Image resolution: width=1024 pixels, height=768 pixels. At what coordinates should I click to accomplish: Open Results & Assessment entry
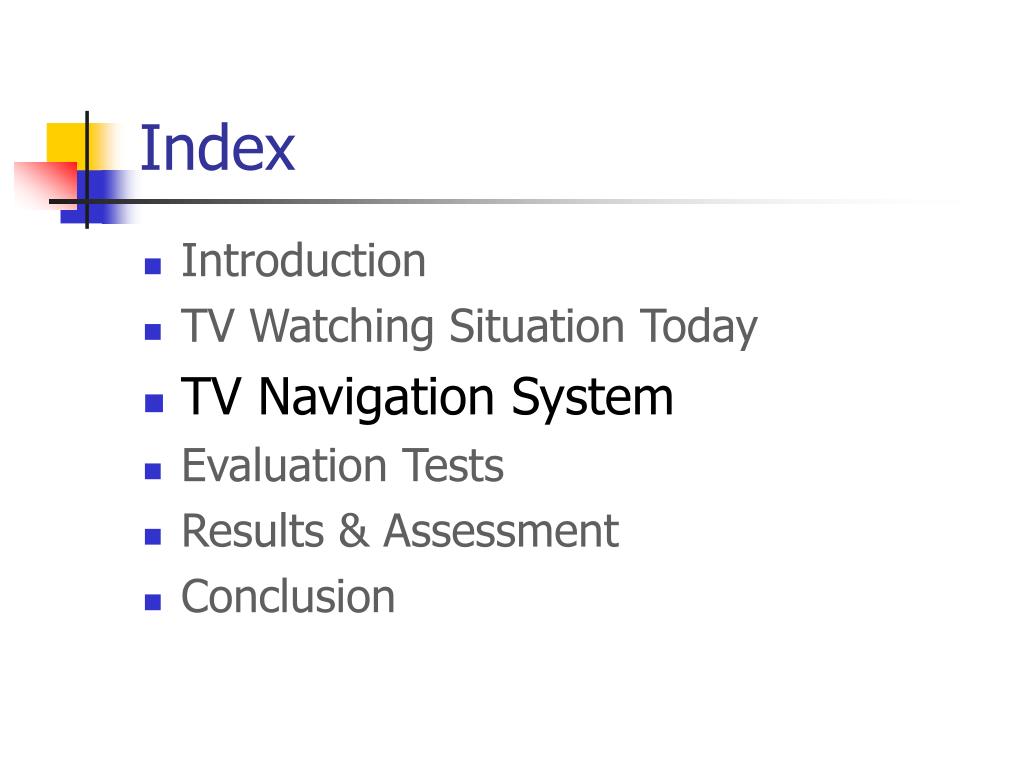pos(400,531)
